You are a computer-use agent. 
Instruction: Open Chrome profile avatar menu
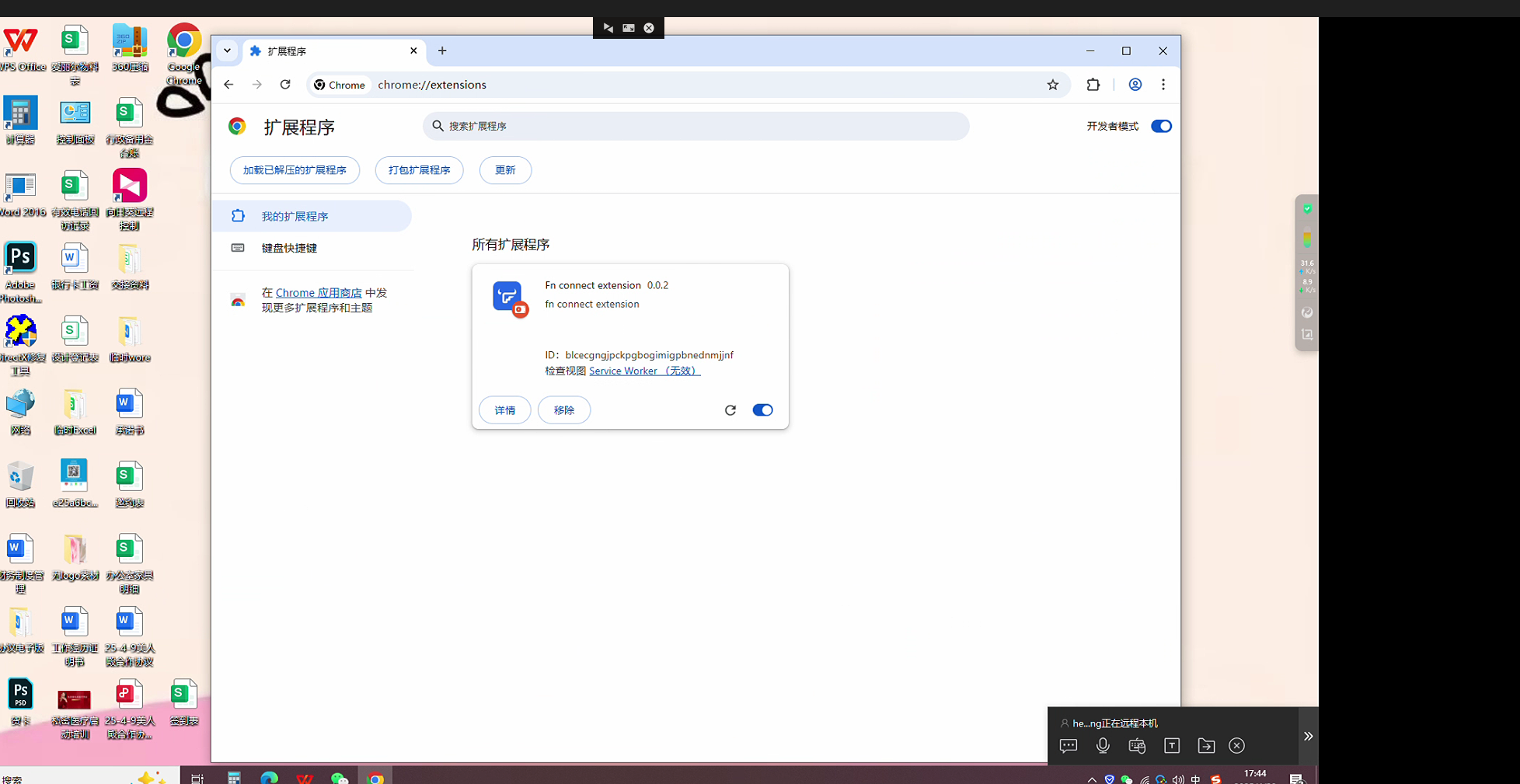(1135, 85)
